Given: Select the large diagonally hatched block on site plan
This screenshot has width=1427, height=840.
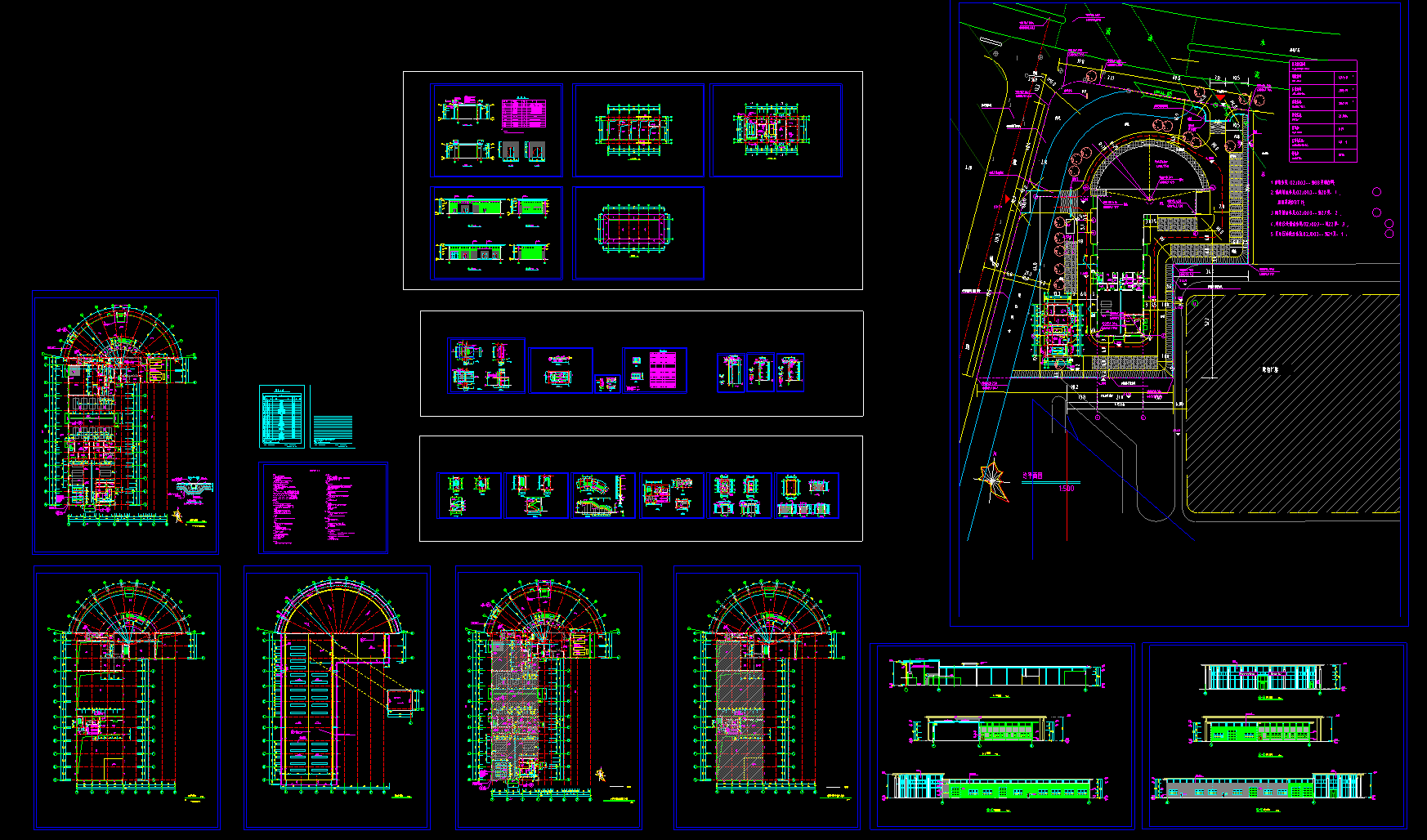Looking at the screenshot, I should pyautogui.click(x=1293, y=404).
